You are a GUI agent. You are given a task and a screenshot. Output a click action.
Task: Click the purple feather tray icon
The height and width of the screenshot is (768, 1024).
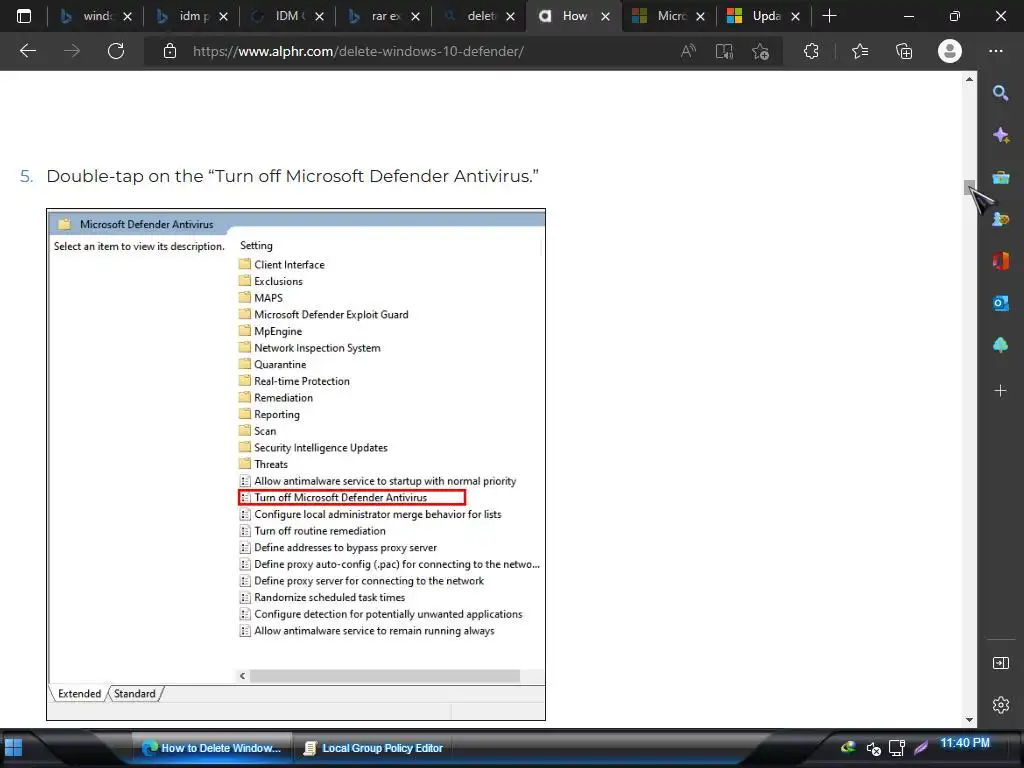[x=921, y=748]
